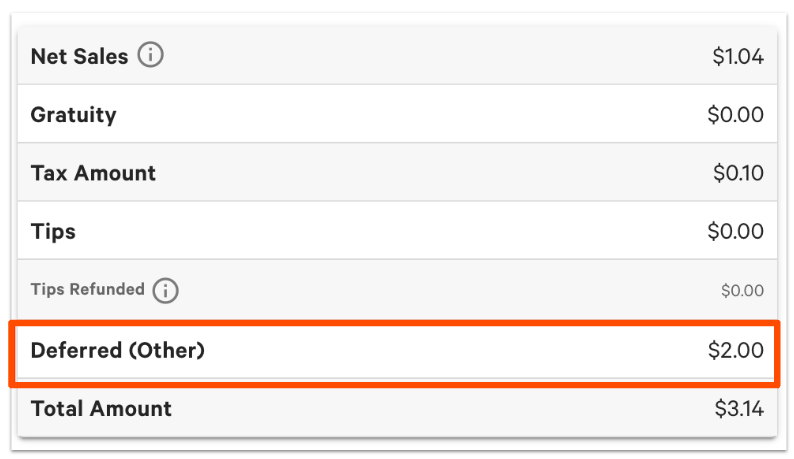Screen dimensions: 794x459
Task: Select the $2.00 Deferred amount
Action: point(735,350)
